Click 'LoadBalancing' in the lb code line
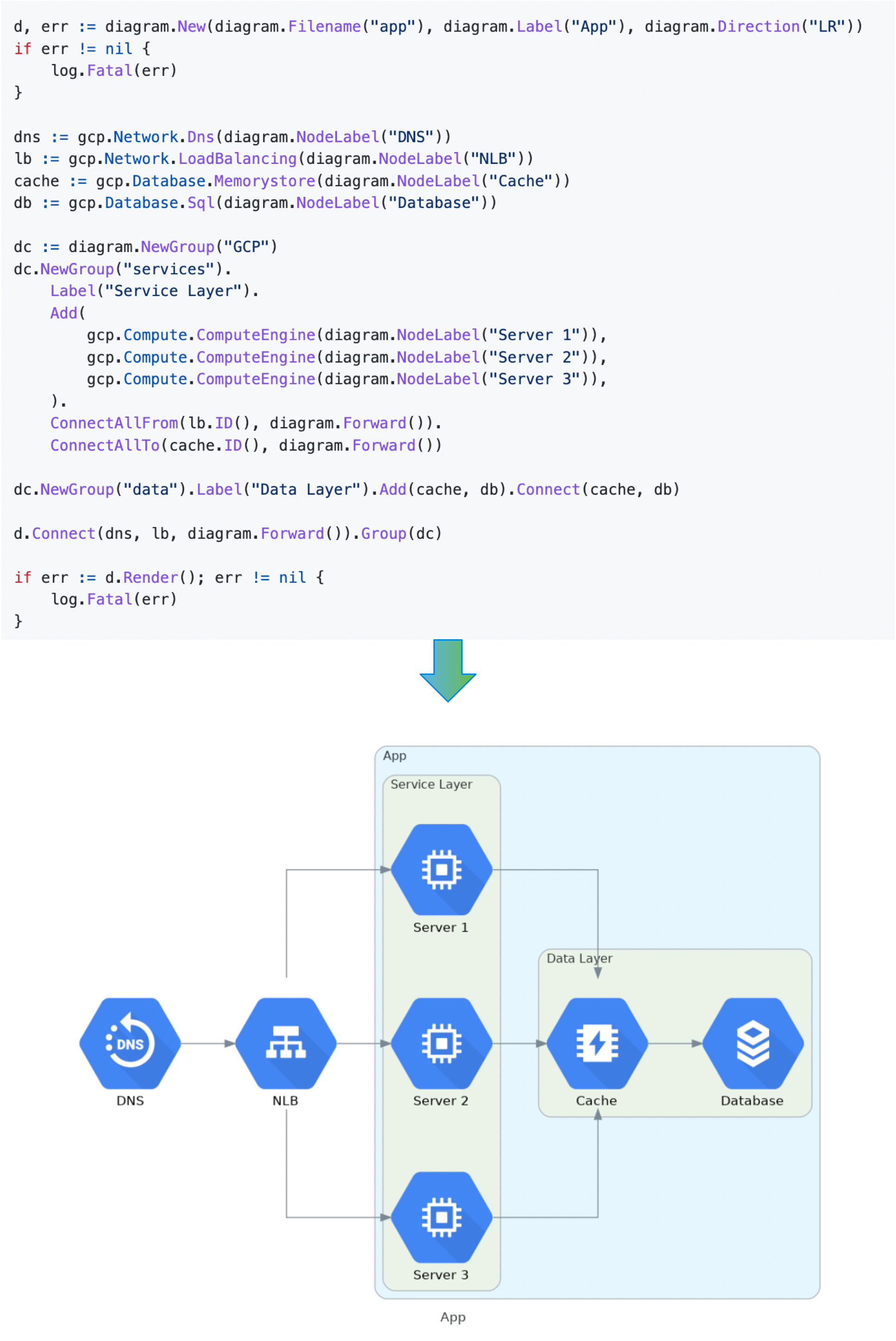This screenshot has height=1341, width=896. click(x=238, y=158)
